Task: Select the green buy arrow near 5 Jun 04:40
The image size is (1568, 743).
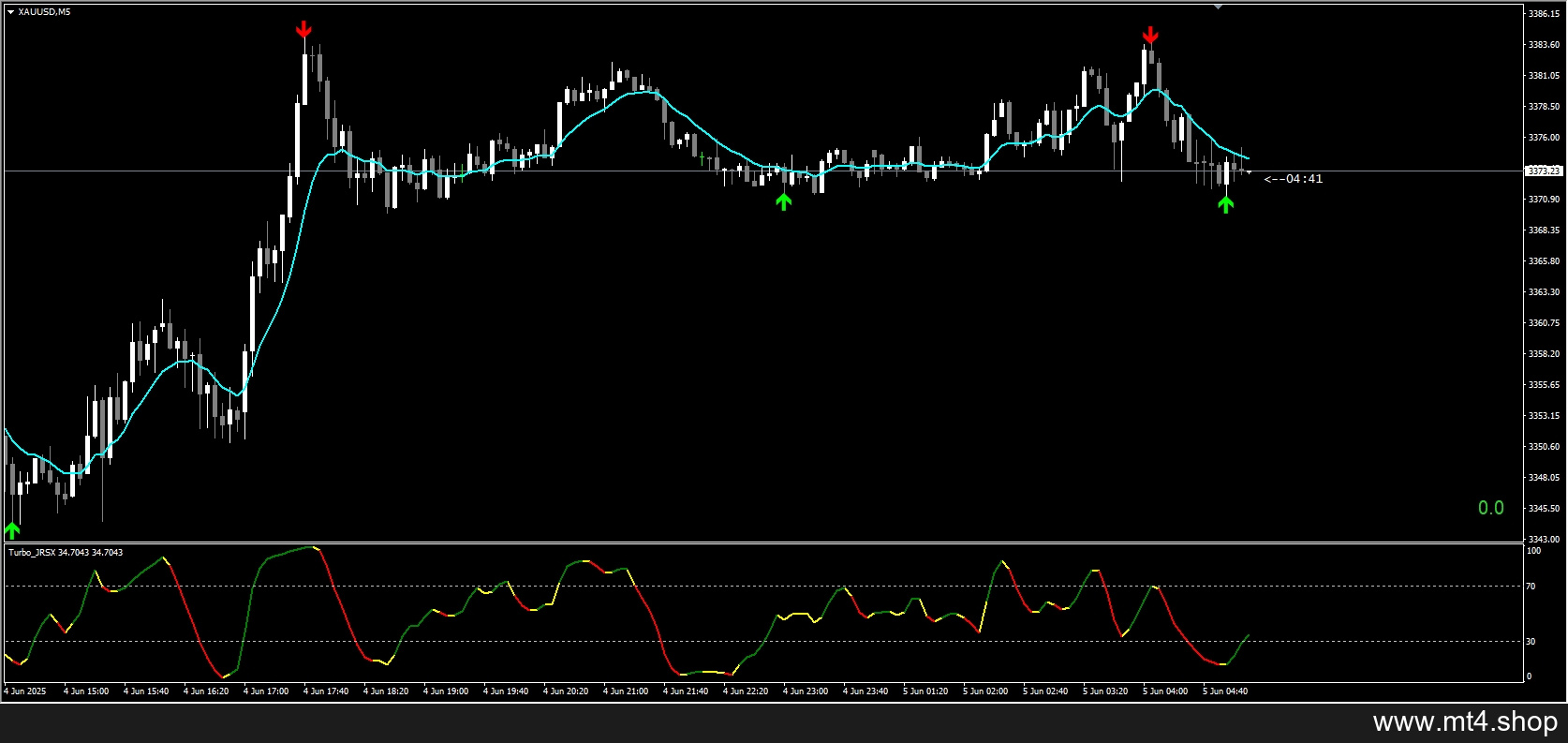Action: pyautogui.click(x=1226, y=203)
